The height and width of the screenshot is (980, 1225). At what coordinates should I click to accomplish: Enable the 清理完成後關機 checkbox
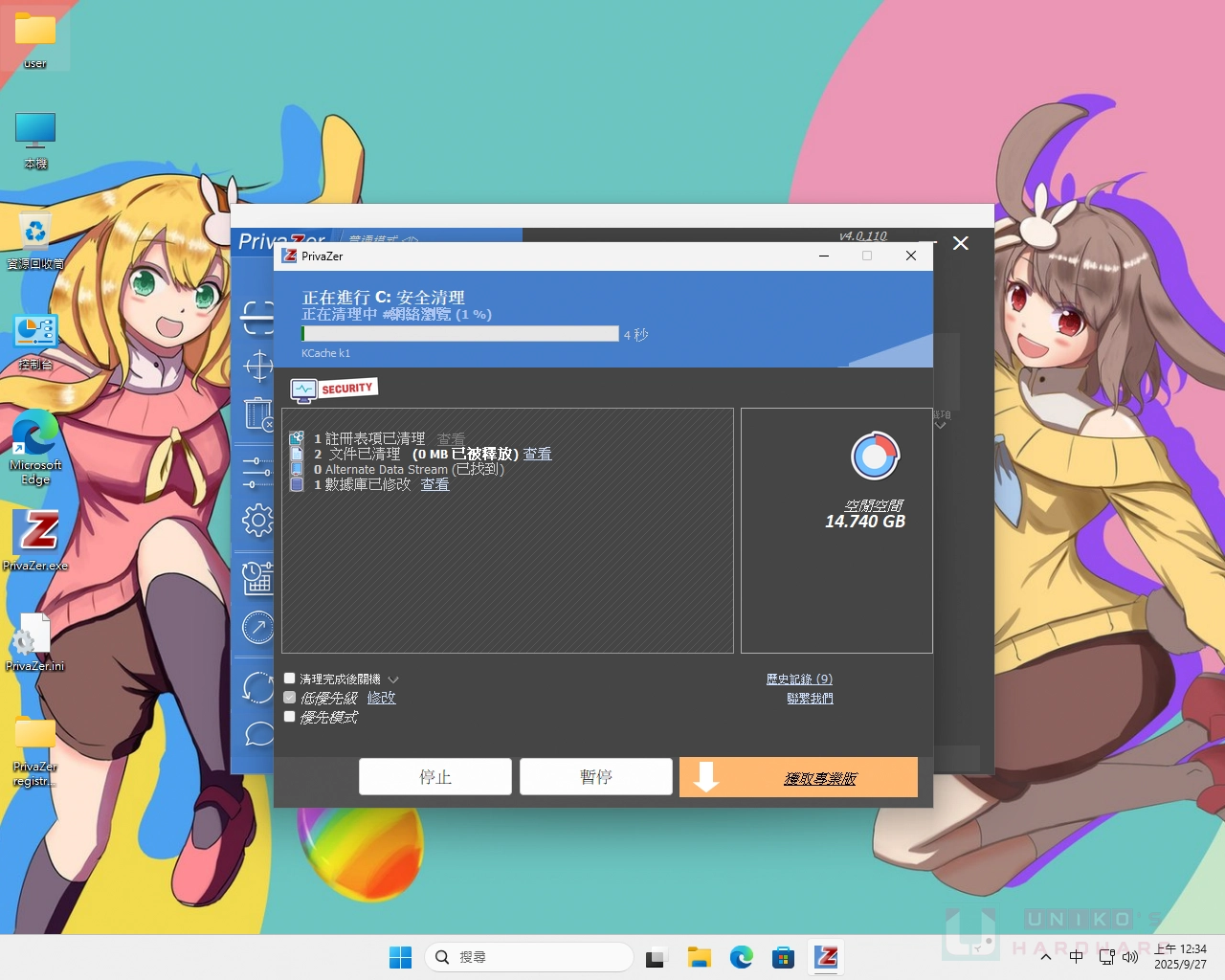tap(290, 679)
